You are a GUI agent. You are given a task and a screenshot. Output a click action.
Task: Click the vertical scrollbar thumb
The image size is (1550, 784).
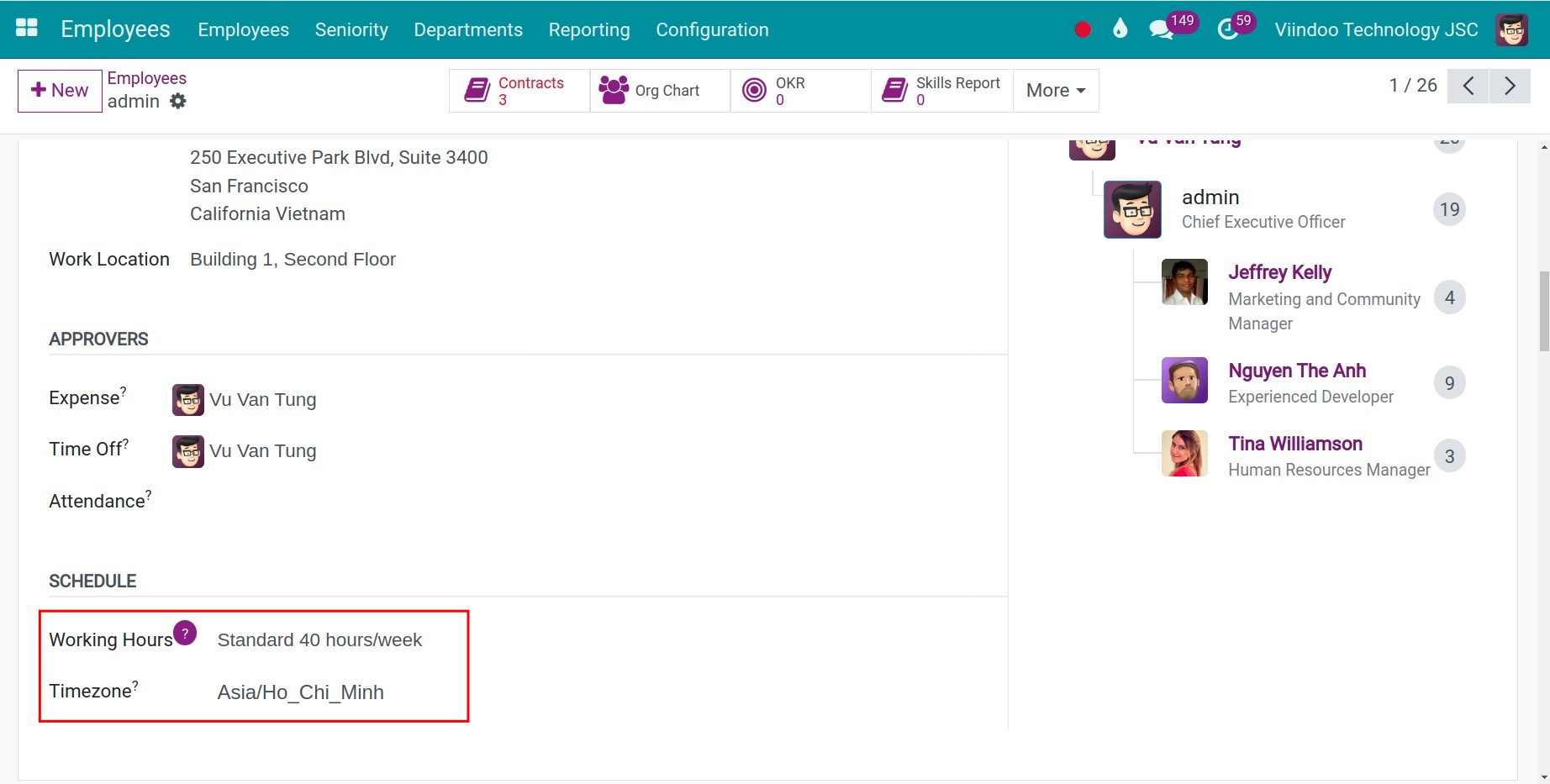(x=1544, y=311)
